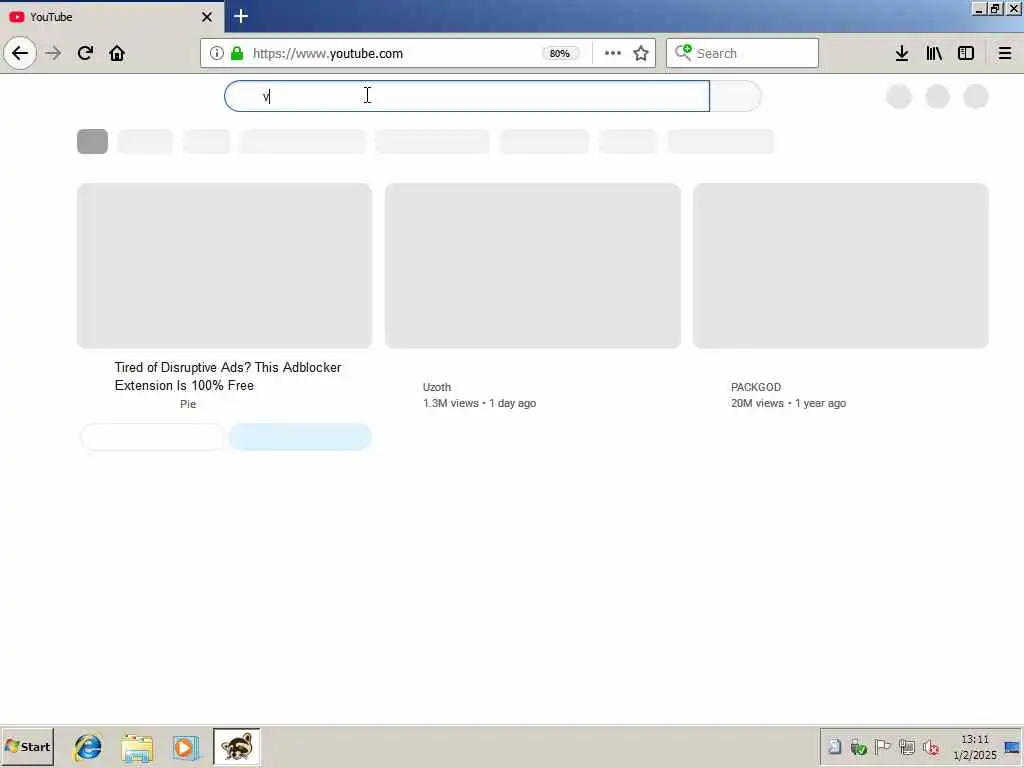Open the Tired of Disruptive Ads thumbnail
This screenshot has height=768, width=1024.
[x=225, y=266]
